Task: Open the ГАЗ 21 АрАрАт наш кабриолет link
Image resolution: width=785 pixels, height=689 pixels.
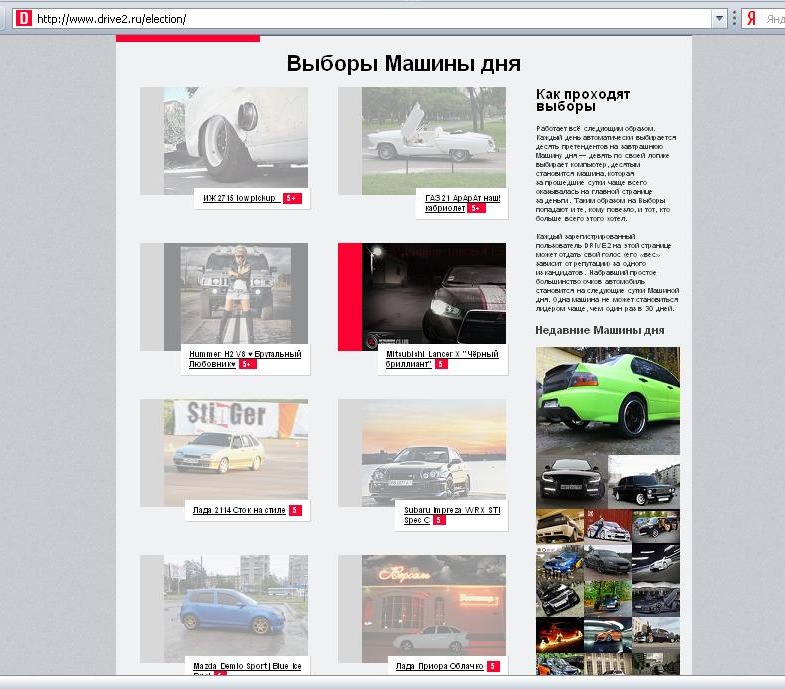Action: pos(462,203)
